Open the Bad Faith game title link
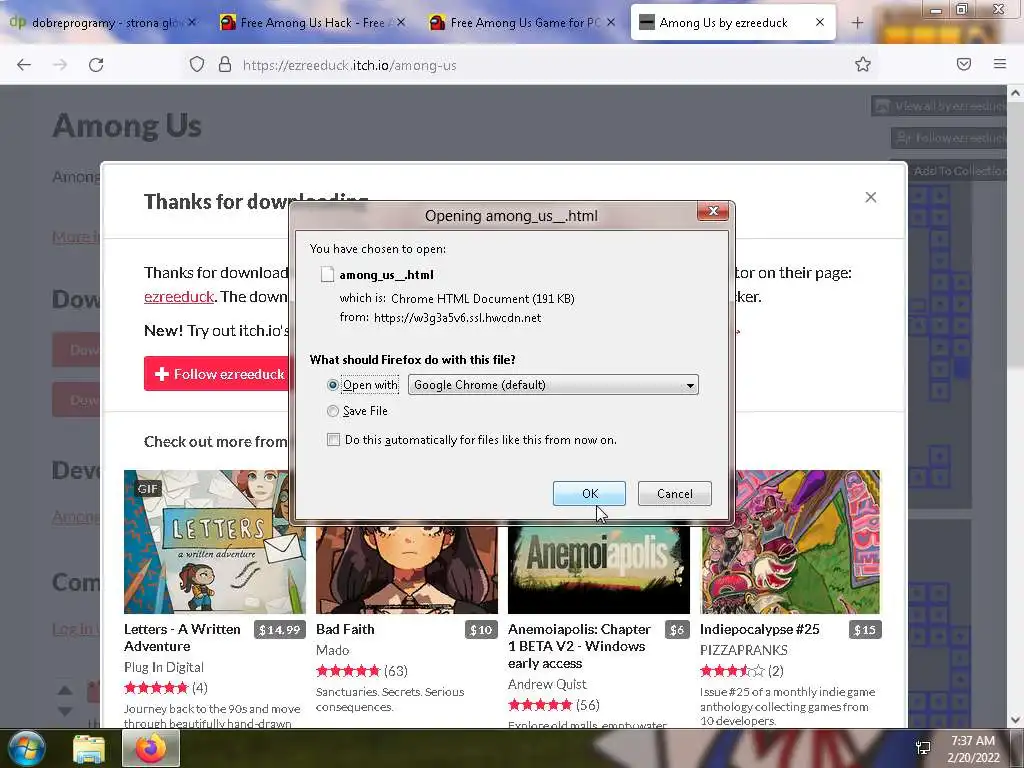1024x768 pixels. (x=345, y=629)
